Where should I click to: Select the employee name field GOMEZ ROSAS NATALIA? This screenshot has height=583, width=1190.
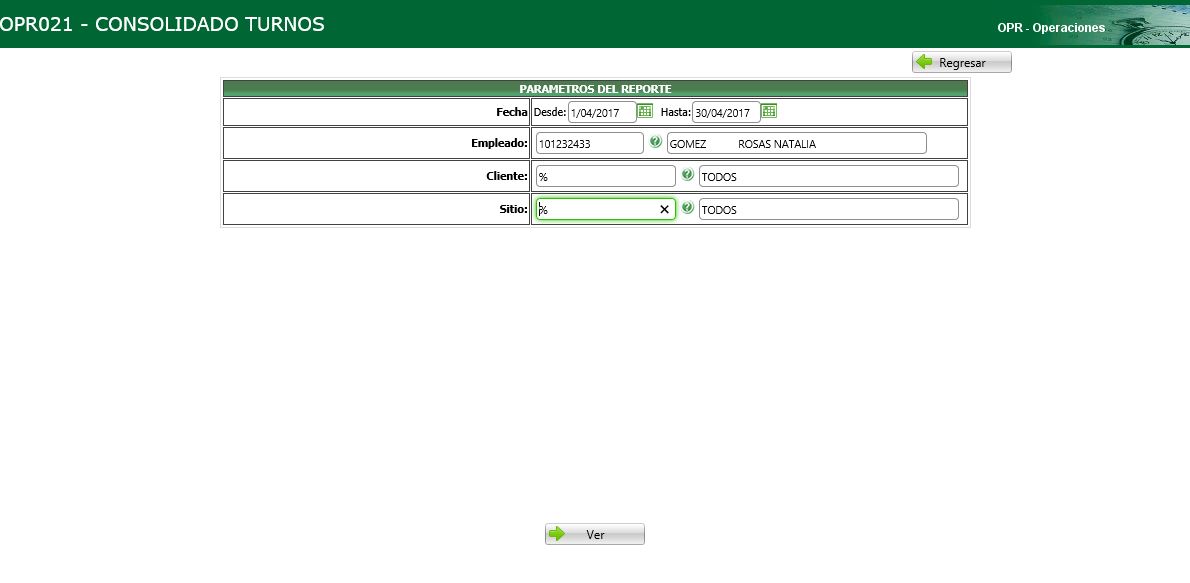point(797,143)
